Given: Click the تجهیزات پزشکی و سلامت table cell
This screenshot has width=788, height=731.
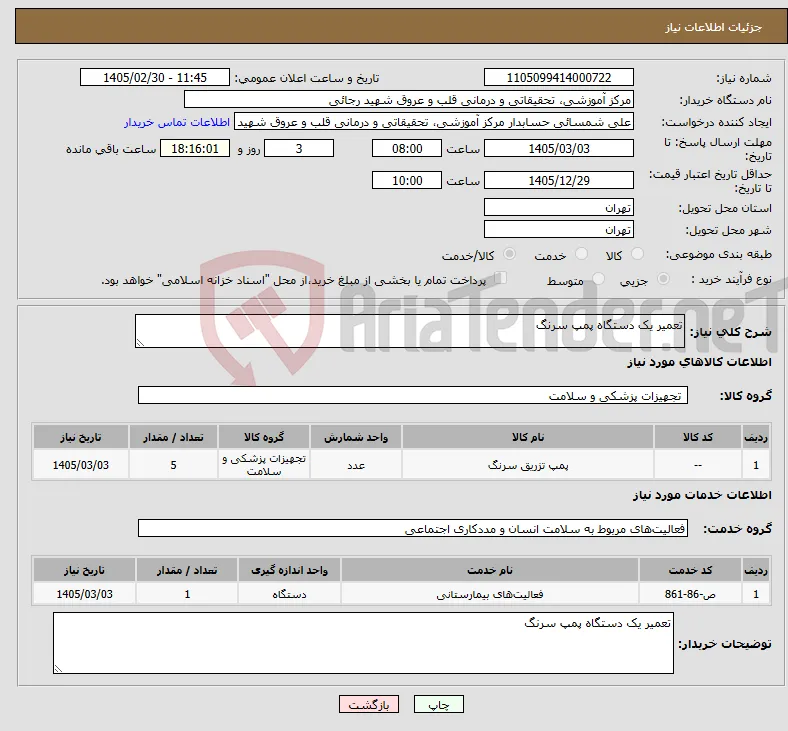Looking at the screenshot, I should pyautogui.click(x=264, y=465).
